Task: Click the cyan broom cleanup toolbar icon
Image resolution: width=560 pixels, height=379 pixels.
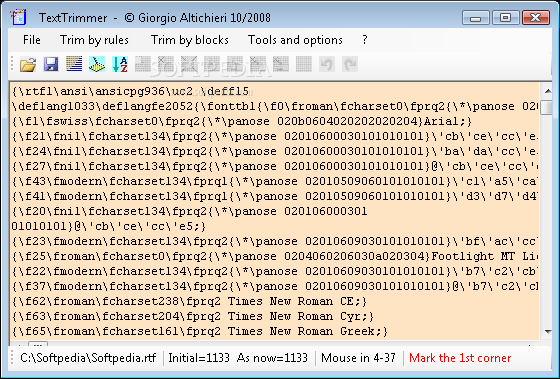Action: click(97, 64)
